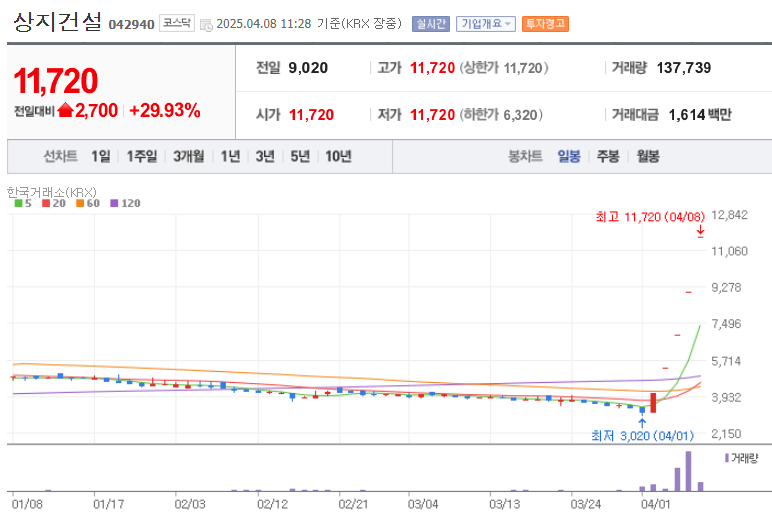Click the 최저 3,020 (04/01) chart label

[x=643, y=436]
